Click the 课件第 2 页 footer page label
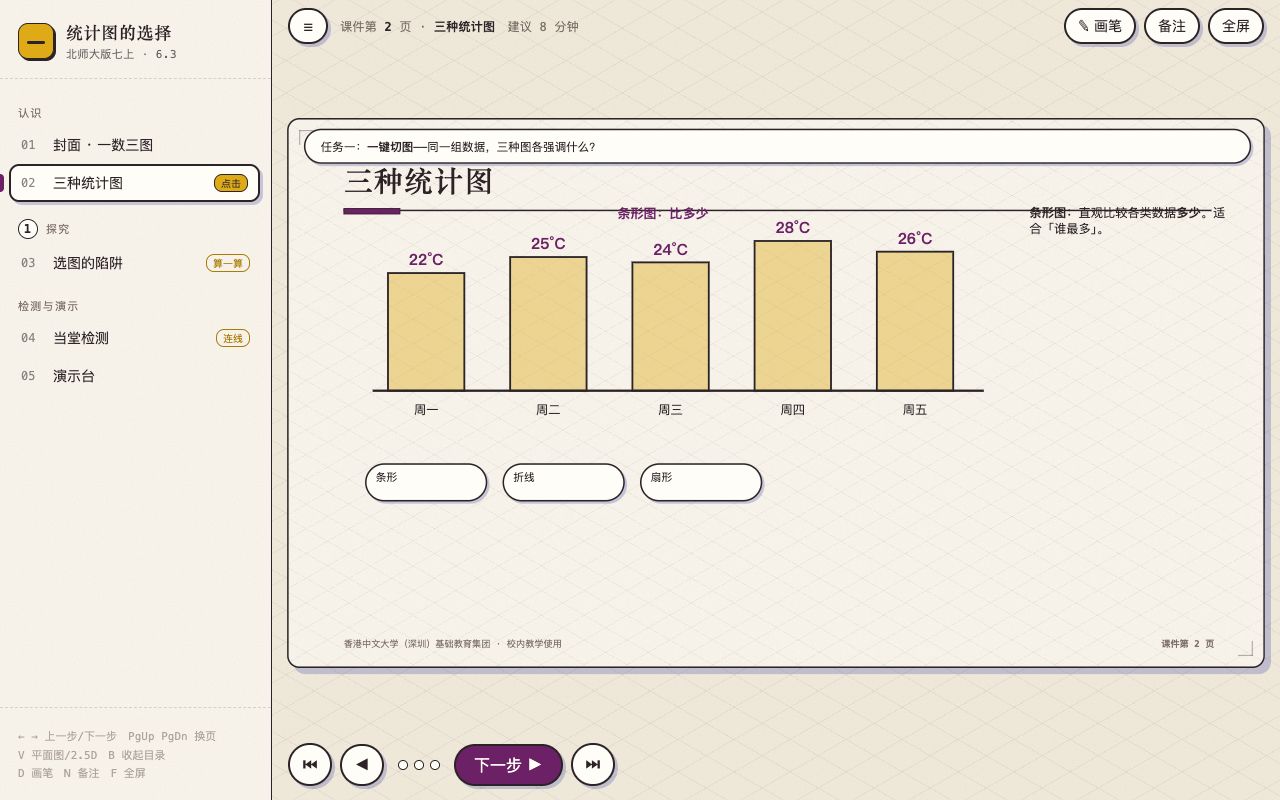The image size is (1280, 800). pos(1188,644)
